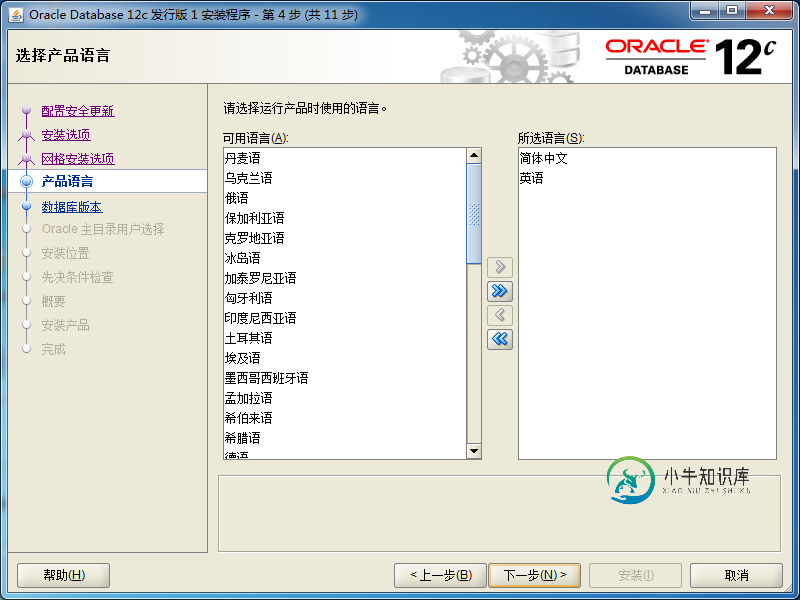Pick 克罗地亚语 from the available list
The height and width of the screenshot is (600, 800).
(x=345, y=238)
